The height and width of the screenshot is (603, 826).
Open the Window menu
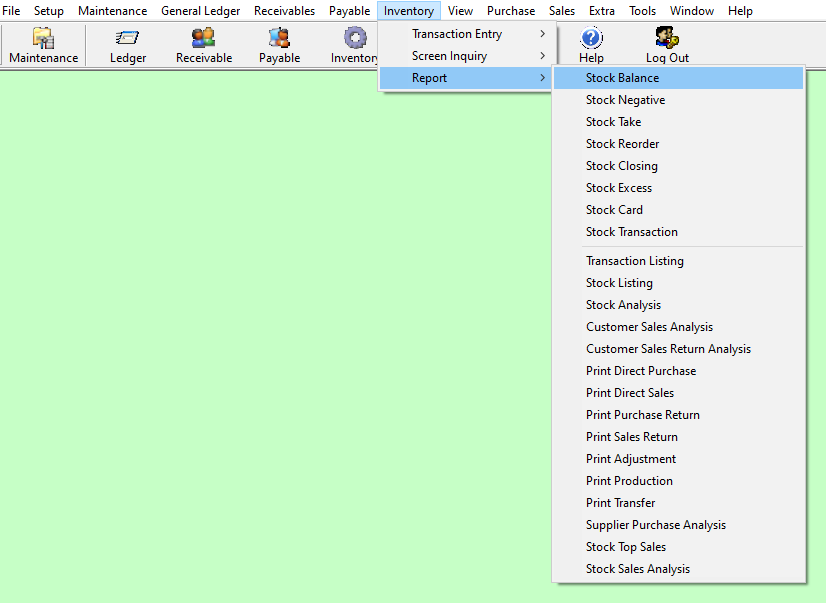coord(692,11)
